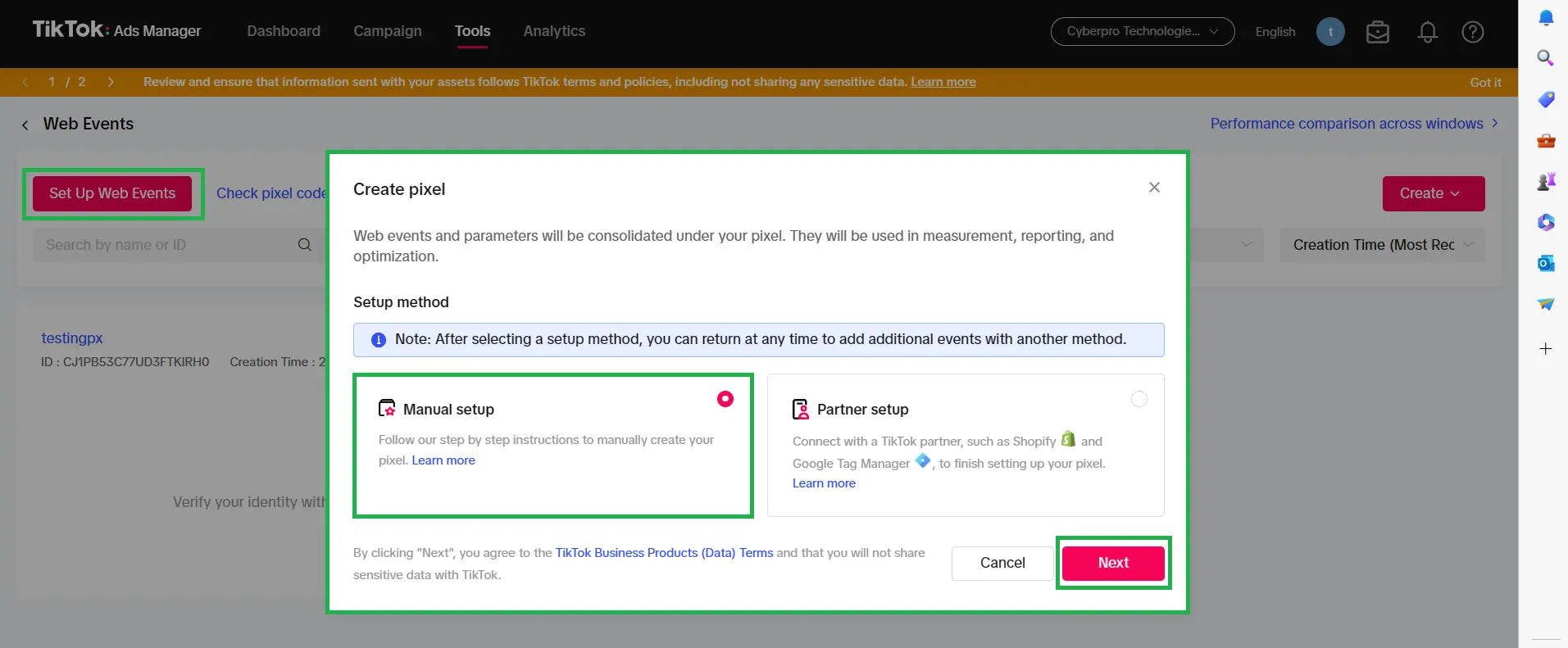This screenshot has height=648, width=1568.
Task: Open the briefcase business center icon
Action: (x=1378, y=32)
